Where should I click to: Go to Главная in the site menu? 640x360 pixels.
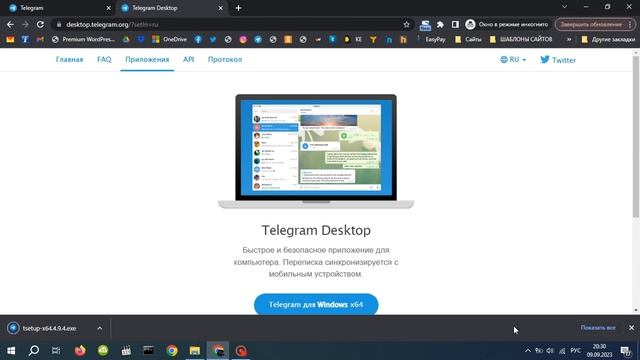point(69,60)
